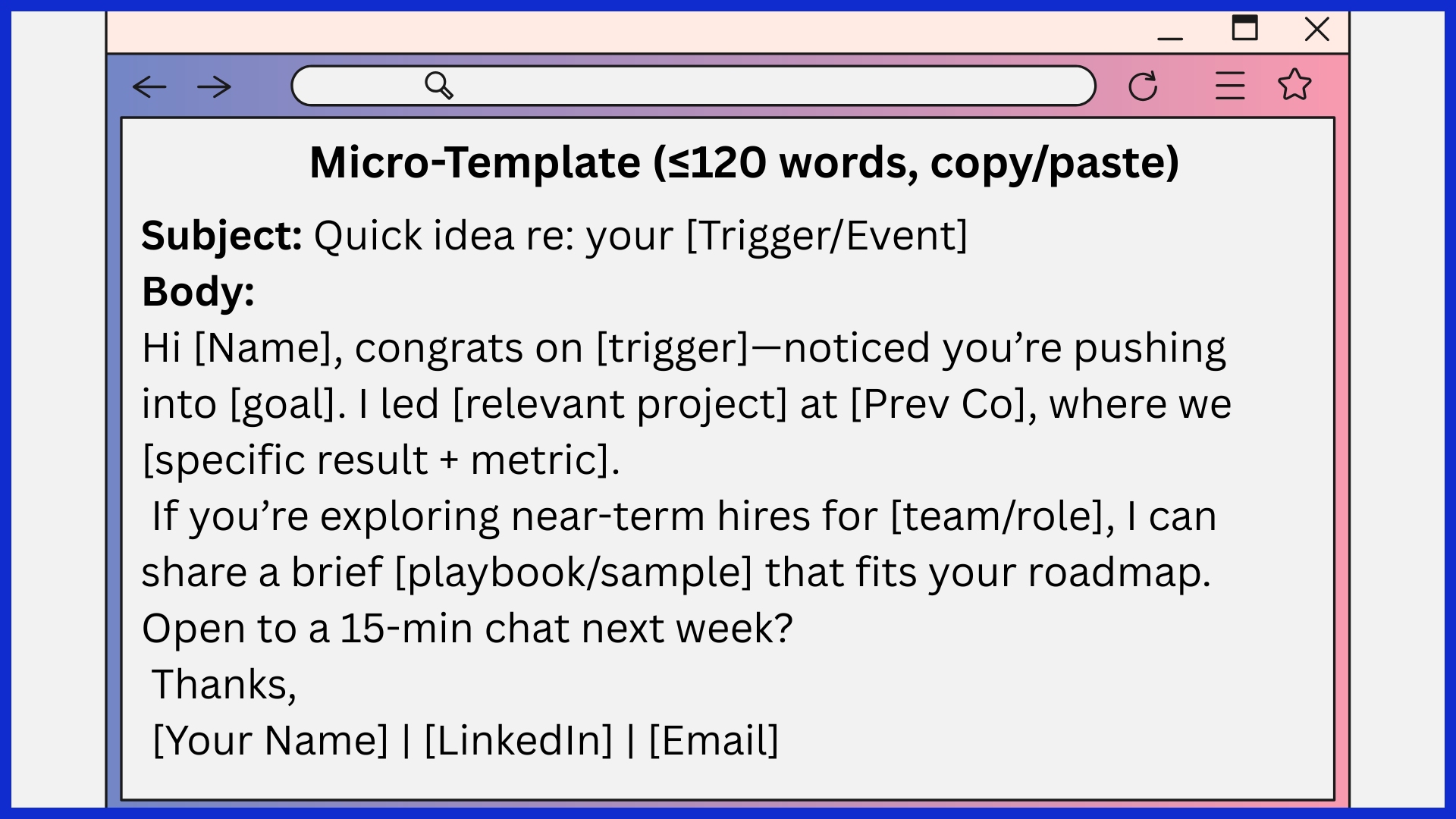
Task: Click the magnifying glass search icon
Action: [x=439, y=86]
